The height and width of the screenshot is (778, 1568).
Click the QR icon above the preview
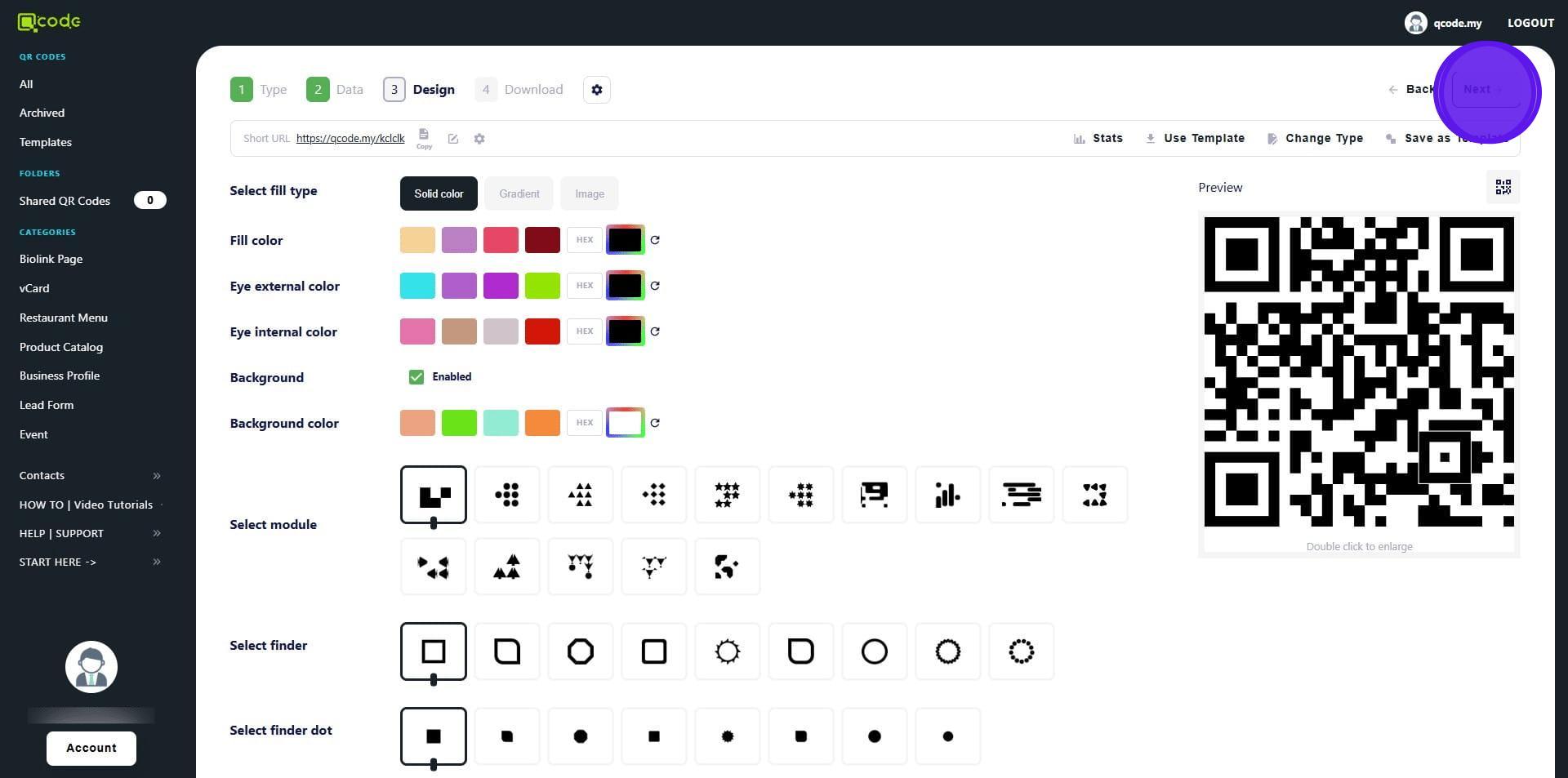[1503, 188]
